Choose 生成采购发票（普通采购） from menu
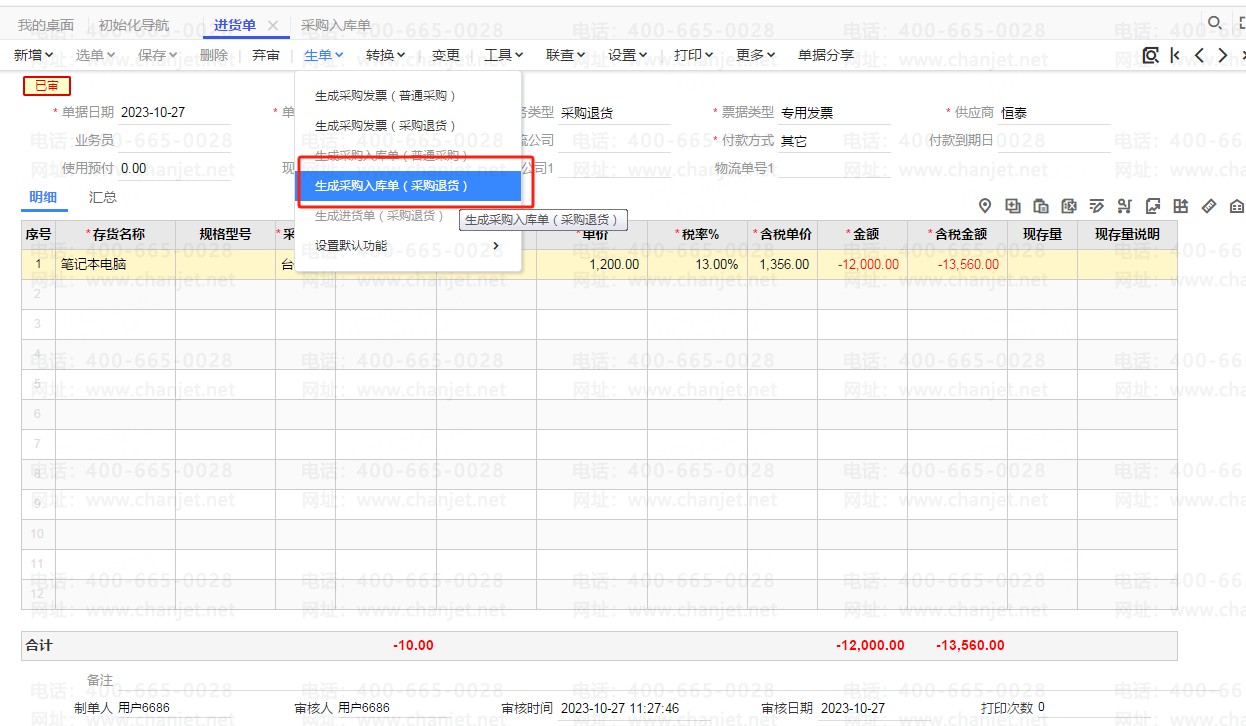 [385, 96]
